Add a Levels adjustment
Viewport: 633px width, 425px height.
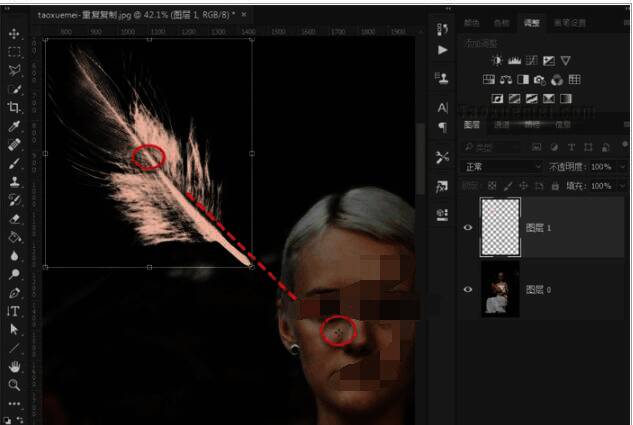pyautogui.click(x=513, y=61)
